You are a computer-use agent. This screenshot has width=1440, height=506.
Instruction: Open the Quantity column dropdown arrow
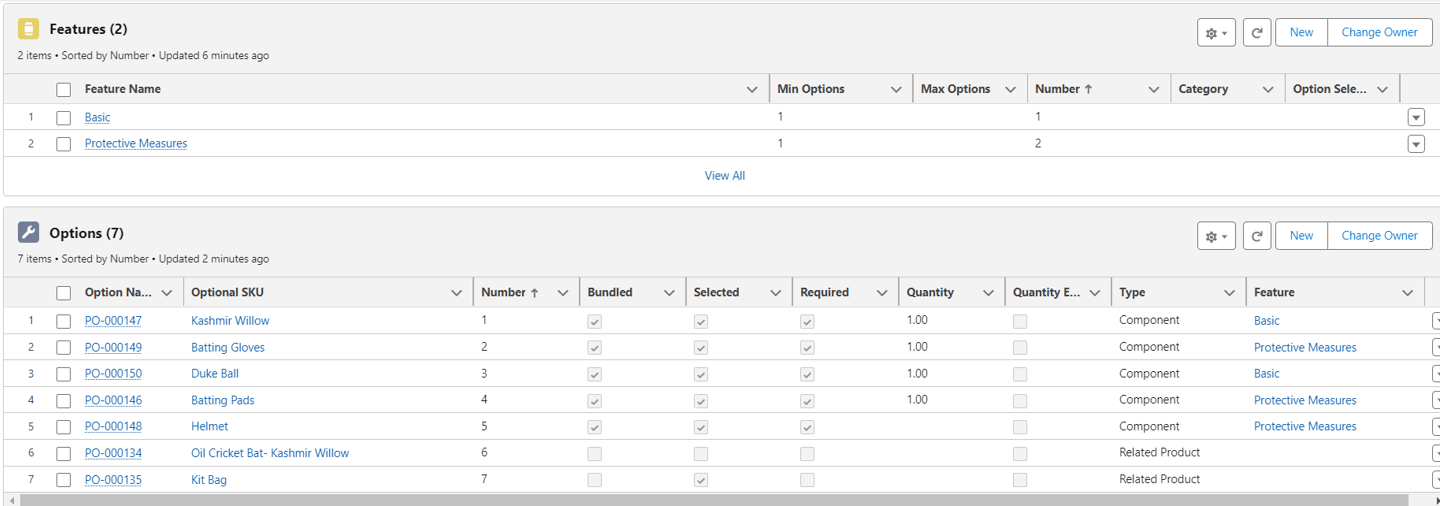pyautogui.click(x=988, y=293)
